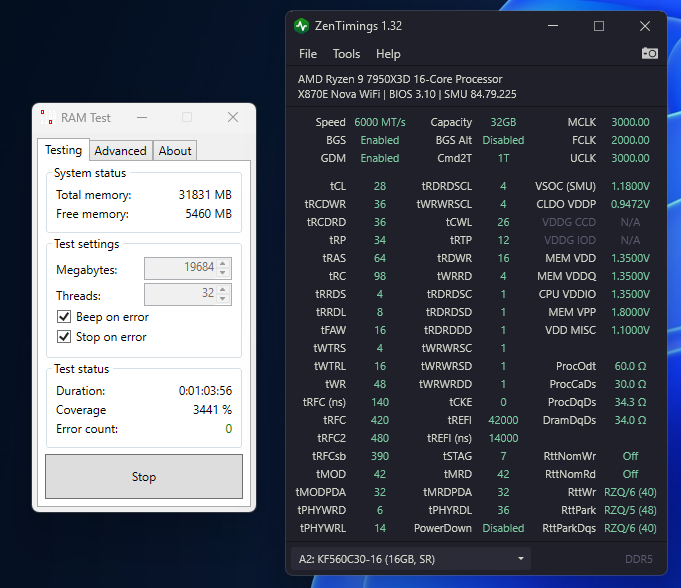The width and height of the screenshot is (681, 588).
Task: Click the tREFI value 42000
Action: click(x=503, y=420)
